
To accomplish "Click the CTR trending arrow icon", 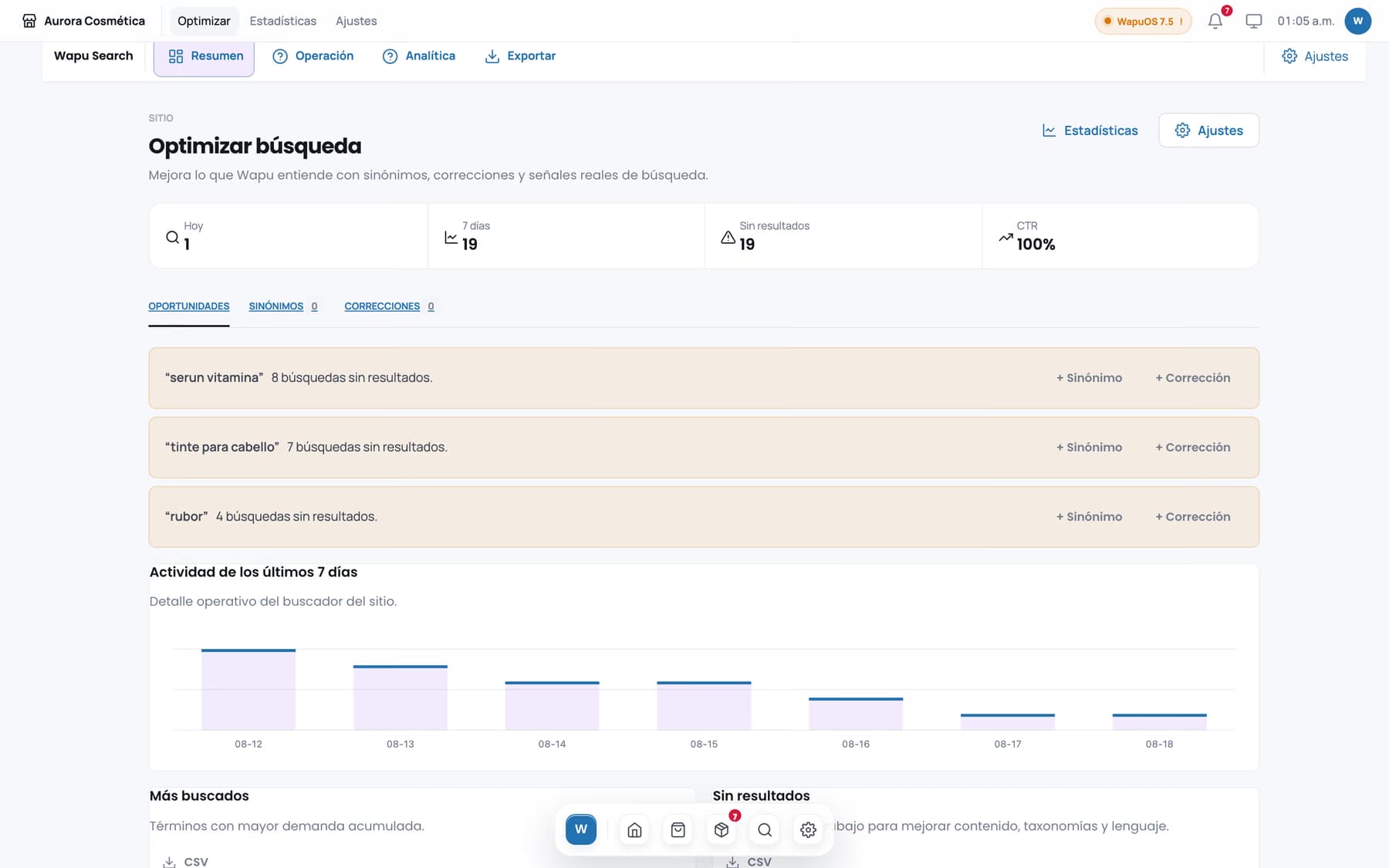I will tap(1005, 237).
